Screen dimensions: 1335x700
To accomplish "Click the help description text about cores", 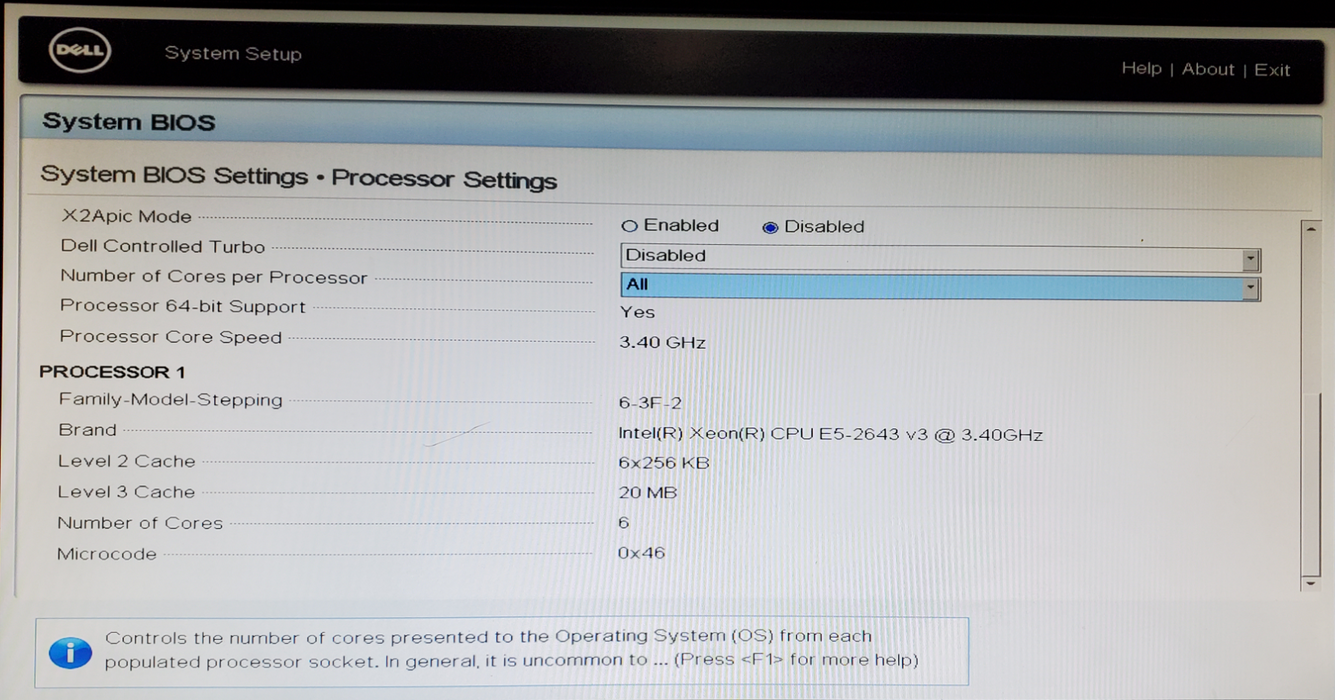I will 511,648.
